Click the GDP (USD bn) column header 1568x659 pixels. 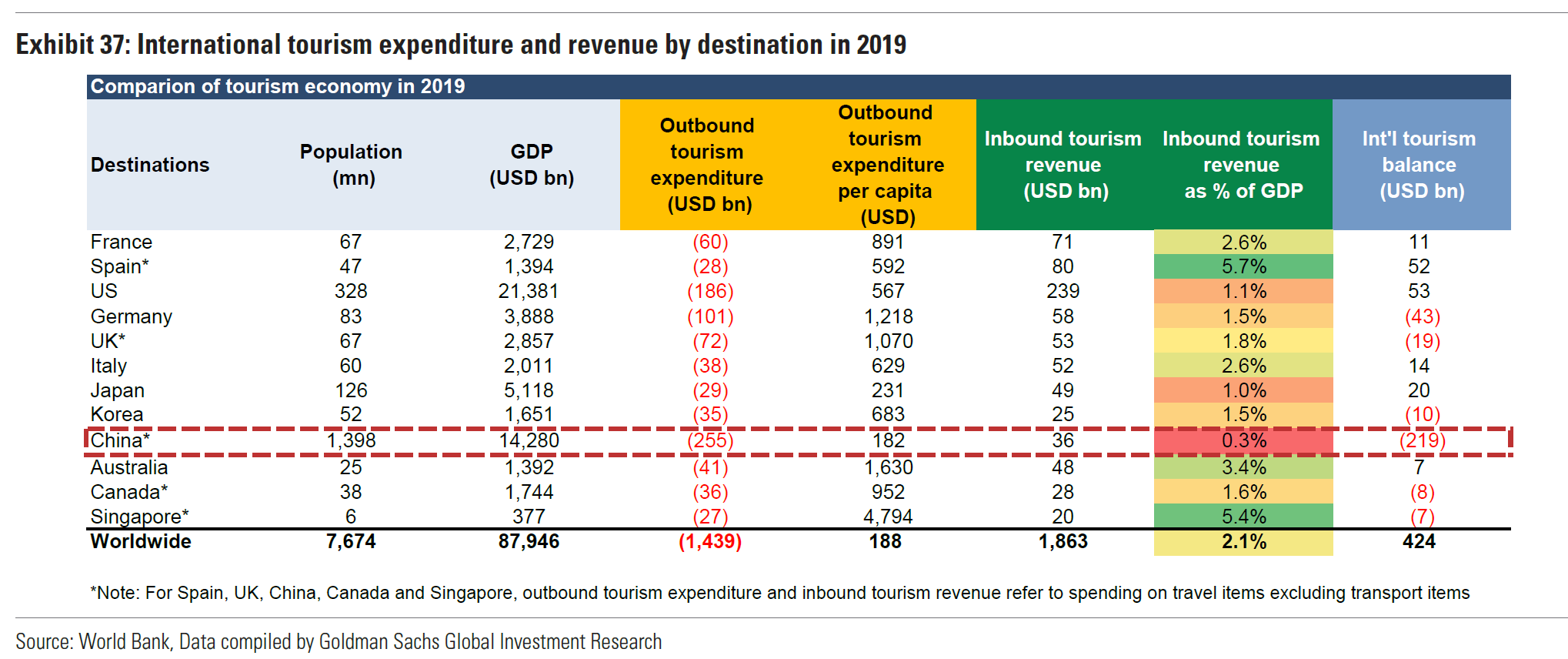[531, 165]
